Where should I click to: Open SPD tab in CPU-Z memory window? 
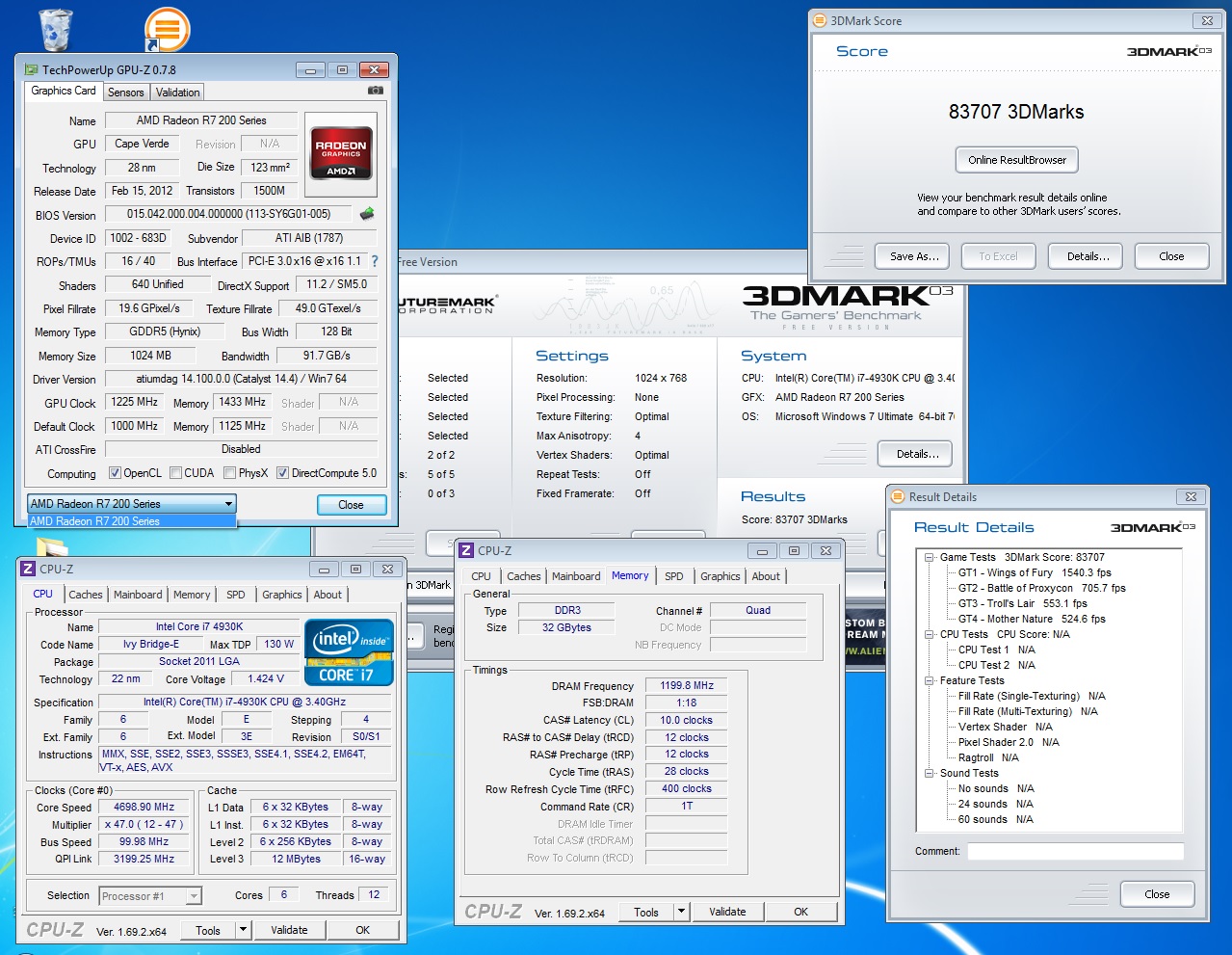[x=674, y=576]
